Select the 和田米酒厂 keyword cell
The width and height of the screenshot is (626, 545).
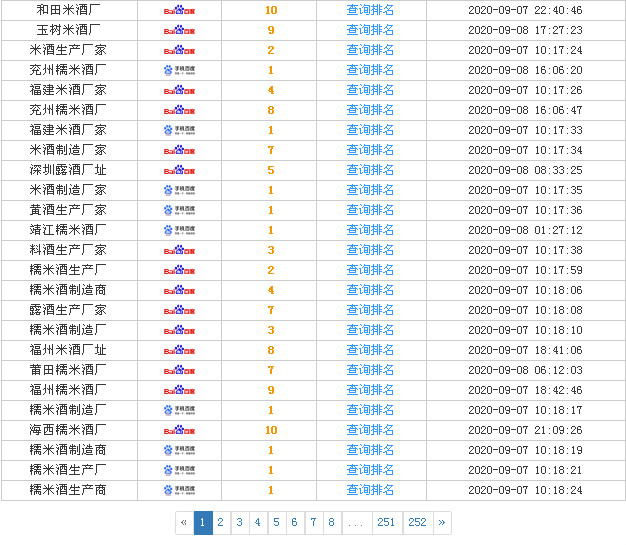click(x=68, y=10)
